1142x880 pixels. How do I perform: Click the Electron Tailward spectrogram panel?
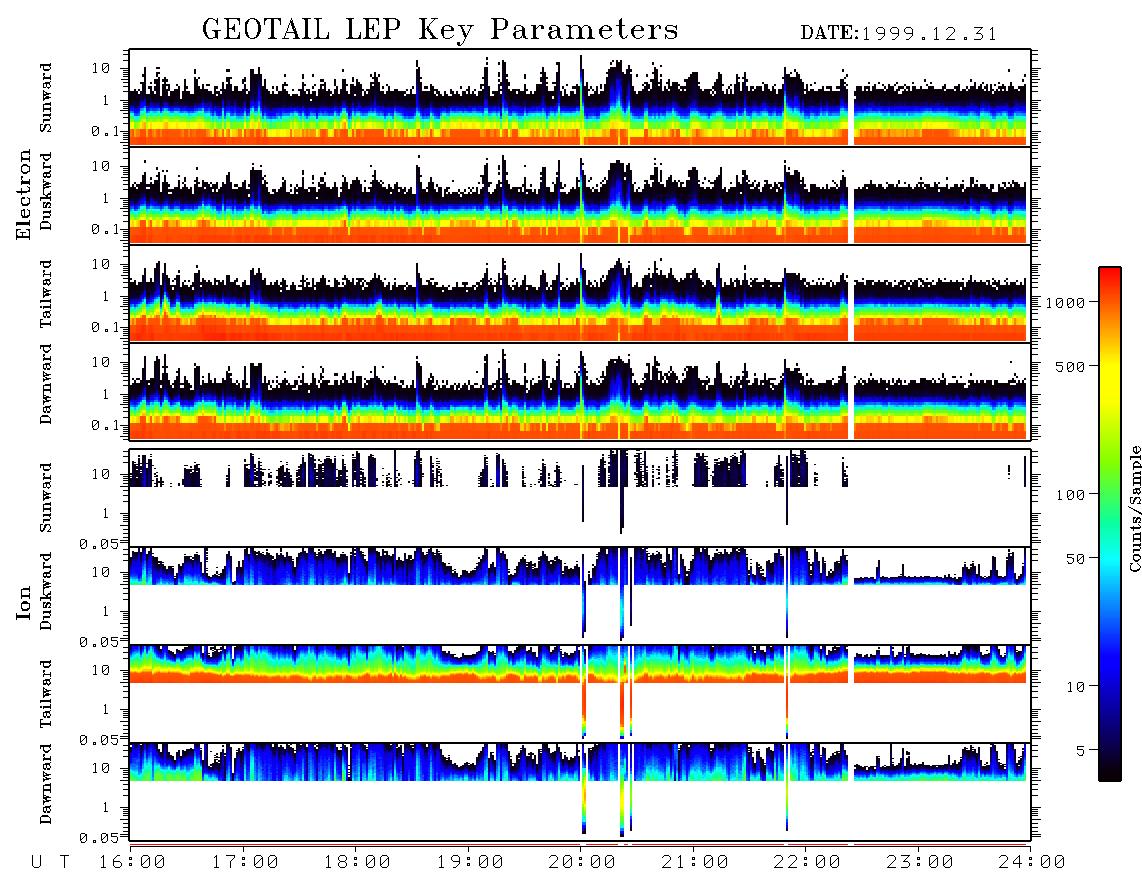(x=580, y=294)
